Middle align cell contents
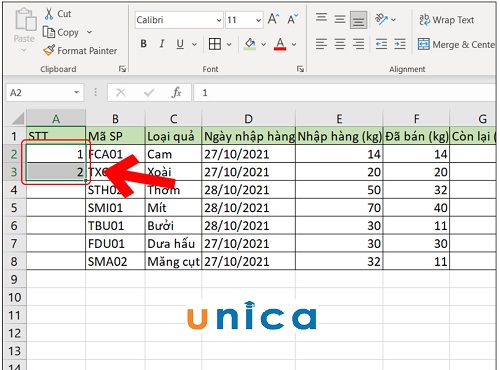This screenshot has height=370, width=500. pos(340,19)
